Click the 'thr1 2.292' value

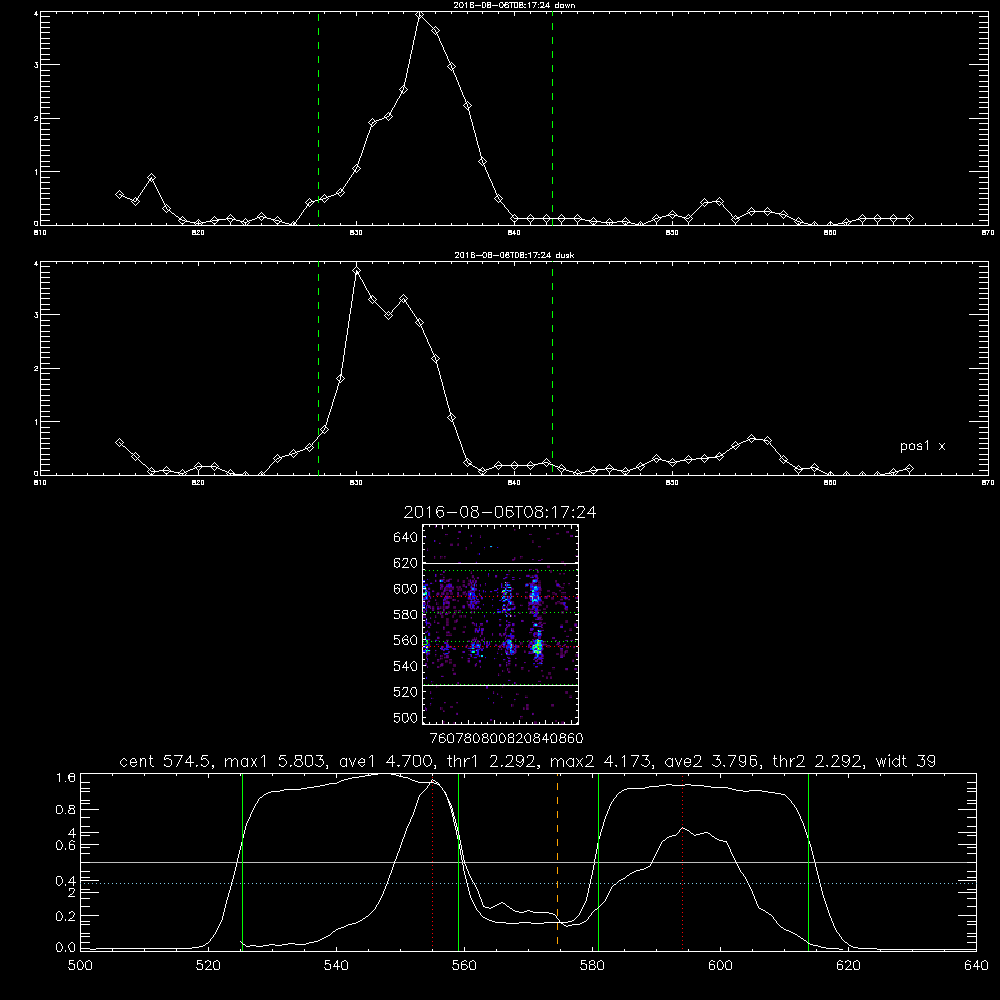pyautogui.click(x=492, y=761)
